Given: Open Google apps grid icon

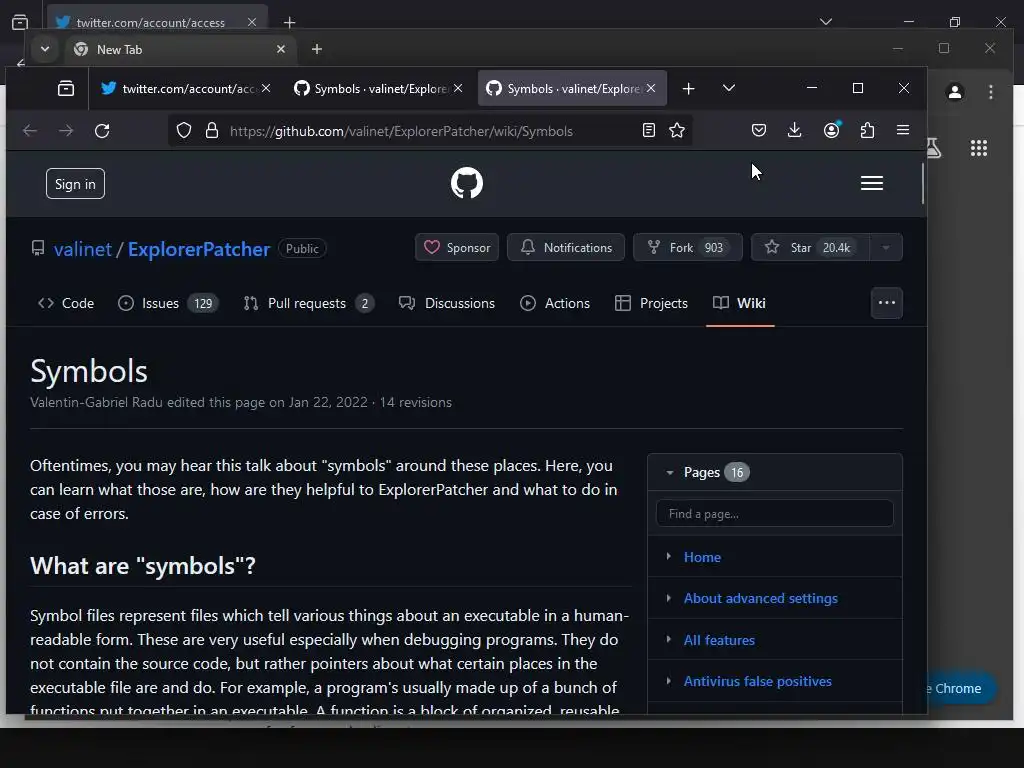Looking at the screenshot, I should pyautogui.click(x=979, y=148).
